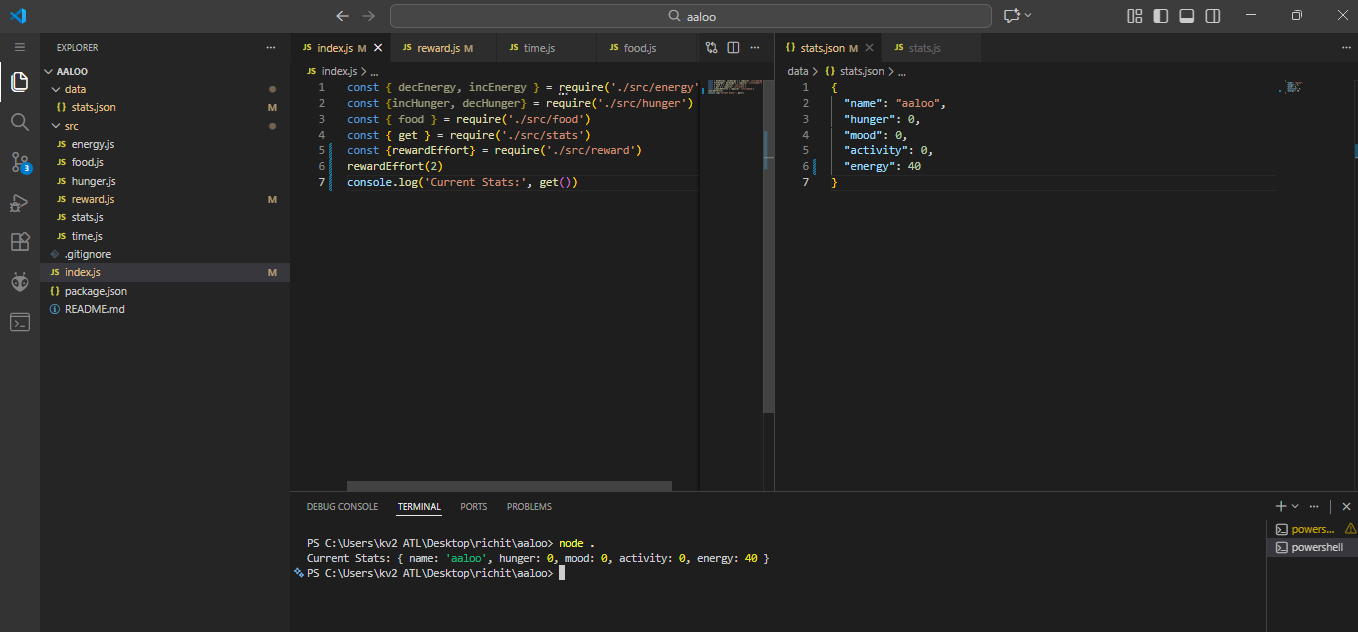Open the PlatformIO alien icon panel

[x=19, y=282]
